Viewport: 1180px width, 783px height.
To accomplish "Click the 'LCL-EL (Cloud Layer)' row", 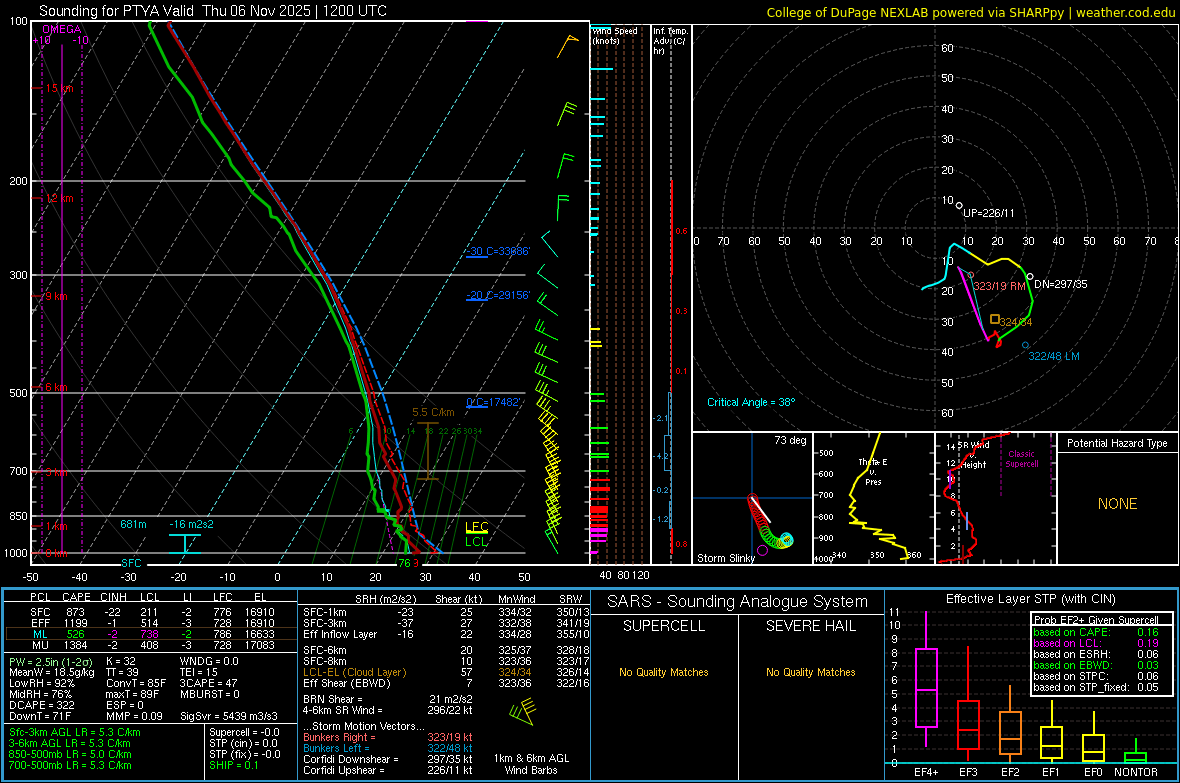I will 444,672.
